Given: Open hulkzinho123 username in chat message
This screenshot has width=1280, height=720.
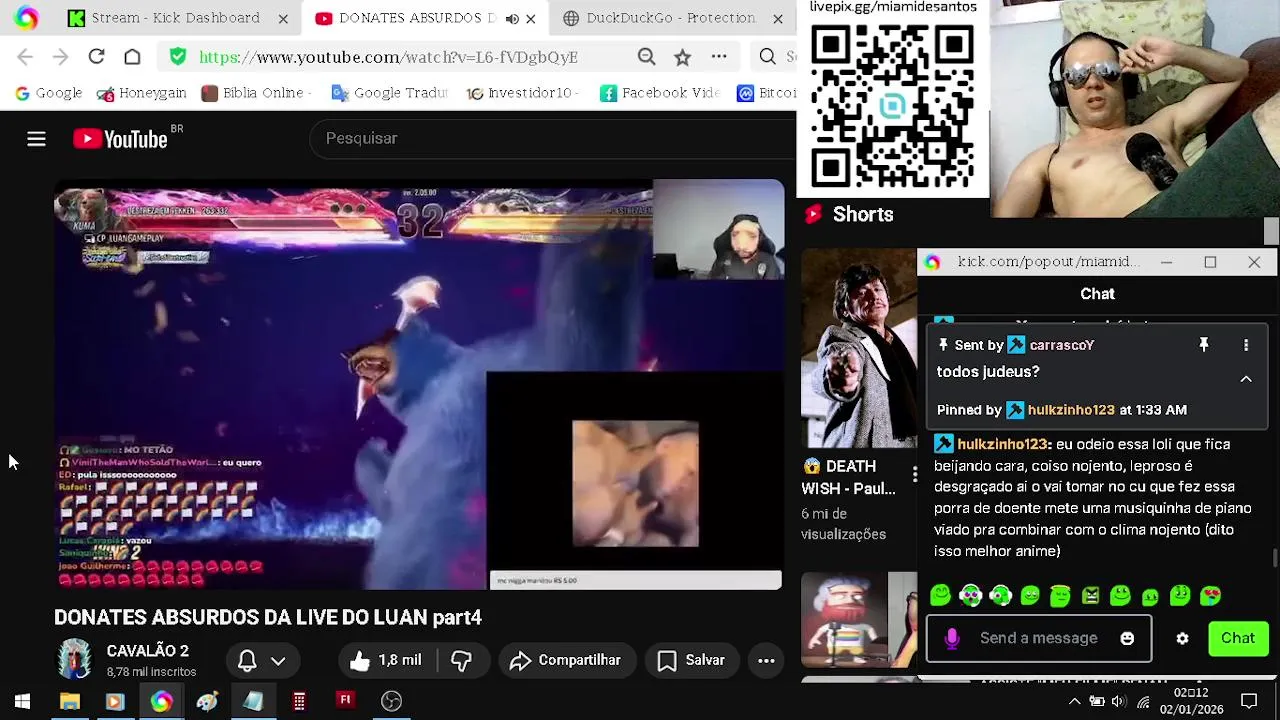Looking at the screenshot, I should click(1001, 444).
